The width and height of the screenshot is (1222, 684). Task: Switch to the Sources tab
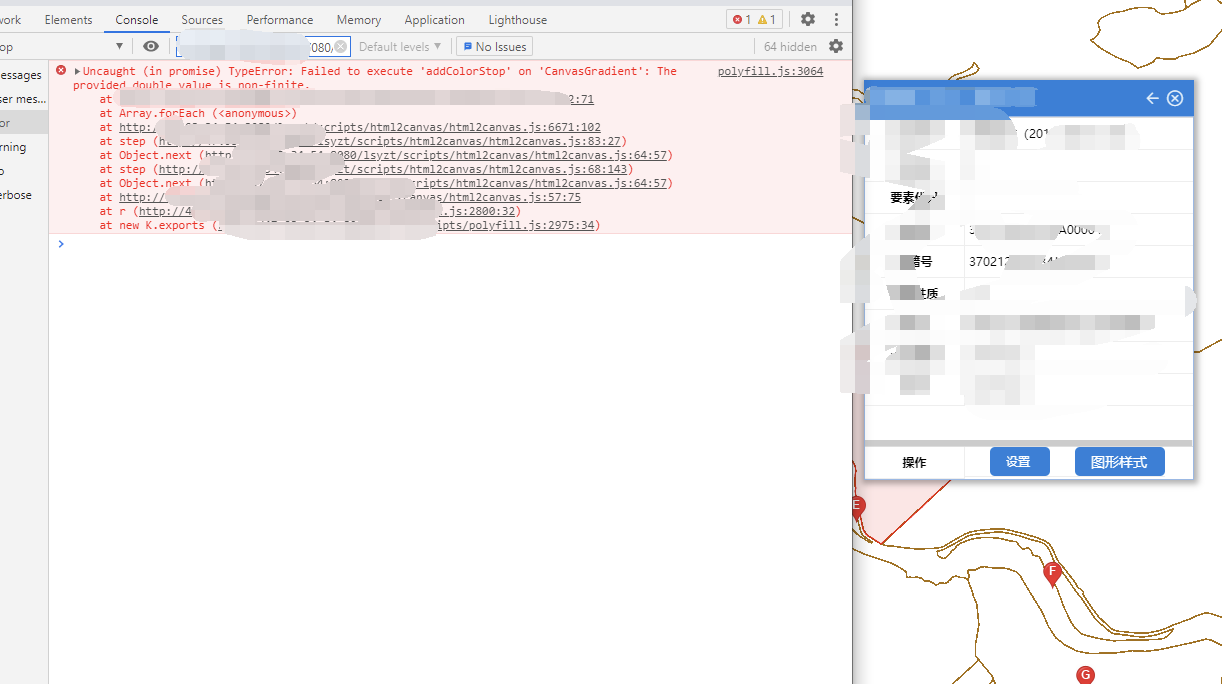202,19
